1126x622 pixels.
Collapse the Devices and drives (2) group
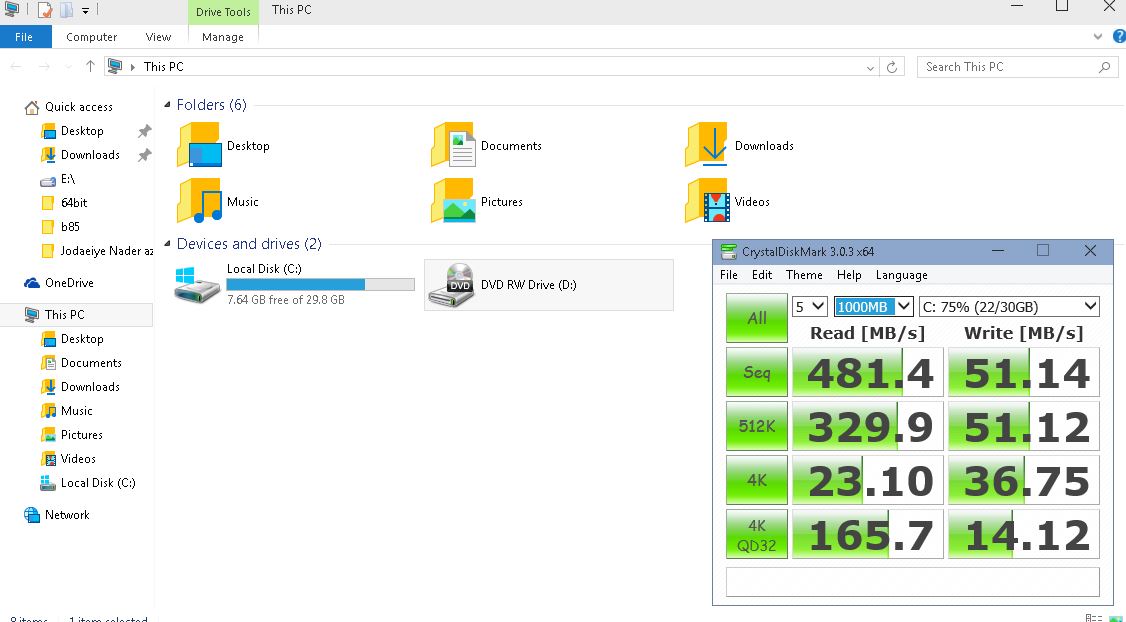point(167,243)
